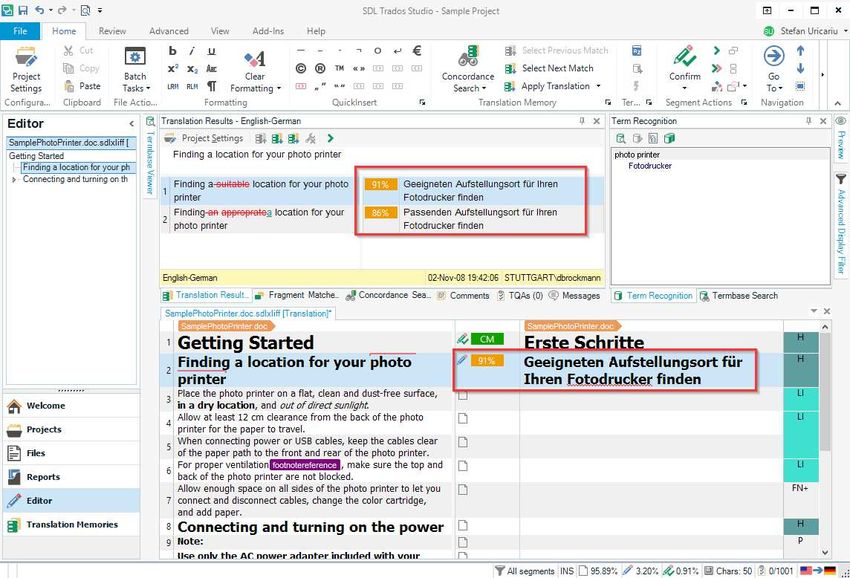Click Apply Translation

[x=548, y=86]
